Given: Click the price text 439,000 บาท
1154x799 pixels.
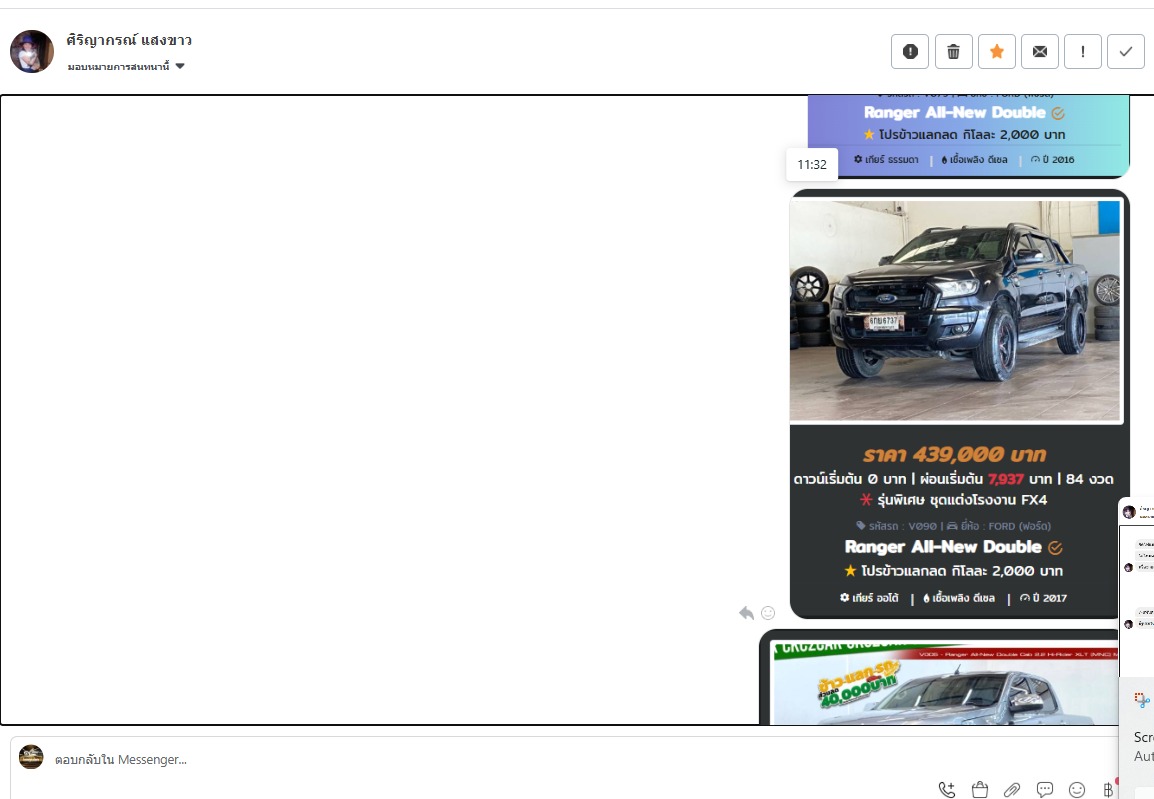Looking at the screenshot, I should coord(955,454).
